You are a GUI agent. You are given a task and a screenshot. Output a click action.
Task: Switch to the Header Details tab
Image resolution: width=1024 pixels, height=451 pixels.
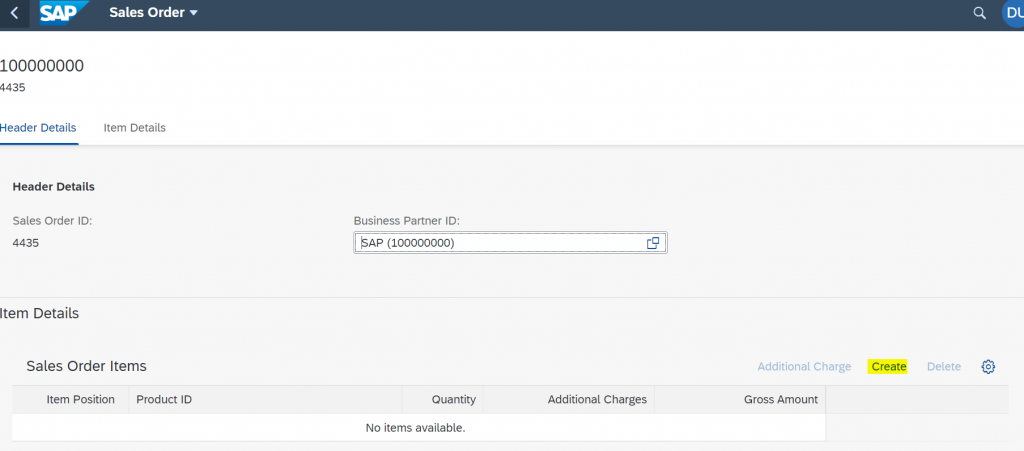(x=38, y=128)
